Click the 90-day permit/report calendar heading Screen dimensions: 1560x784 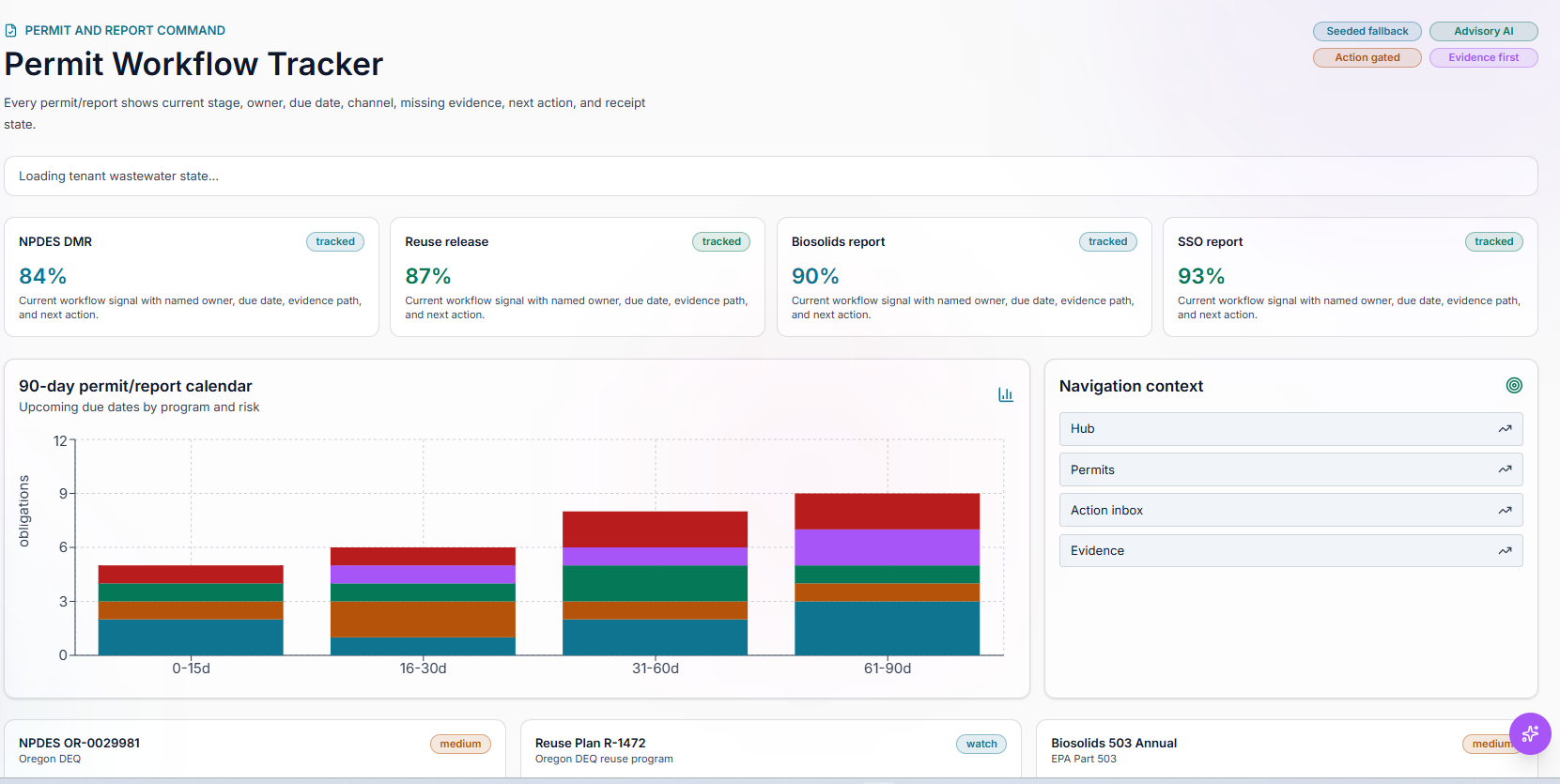pyautogui.click(x=135, y=386)
